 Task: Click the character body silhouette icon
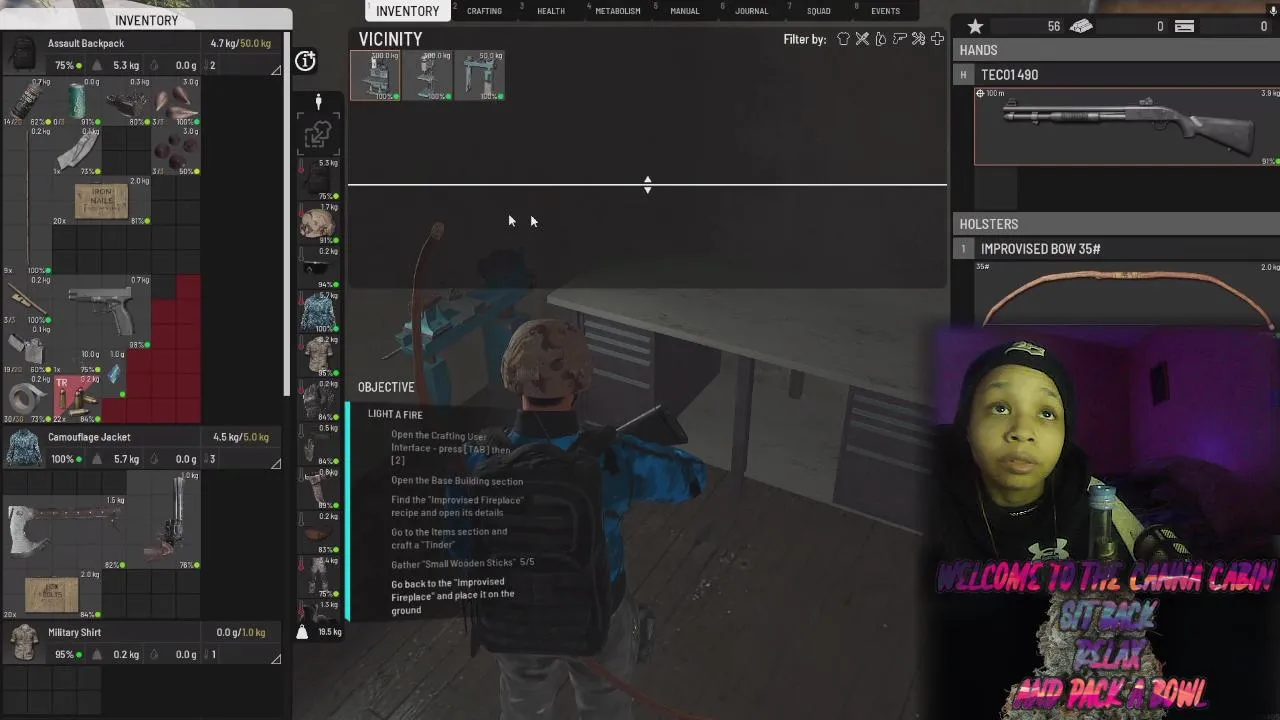click(x=318, y=102)
